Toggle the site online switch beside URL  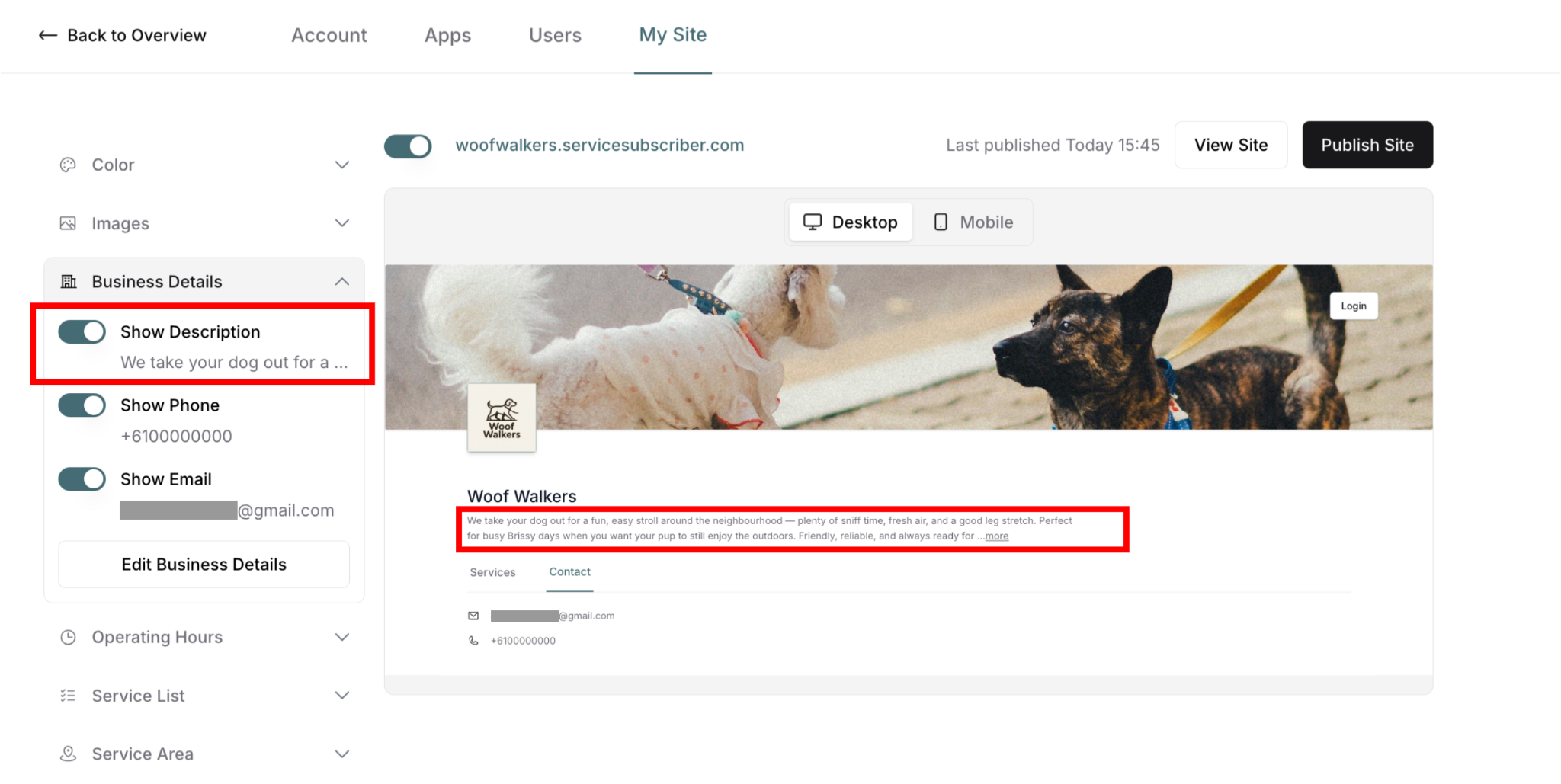click(408, 146)
